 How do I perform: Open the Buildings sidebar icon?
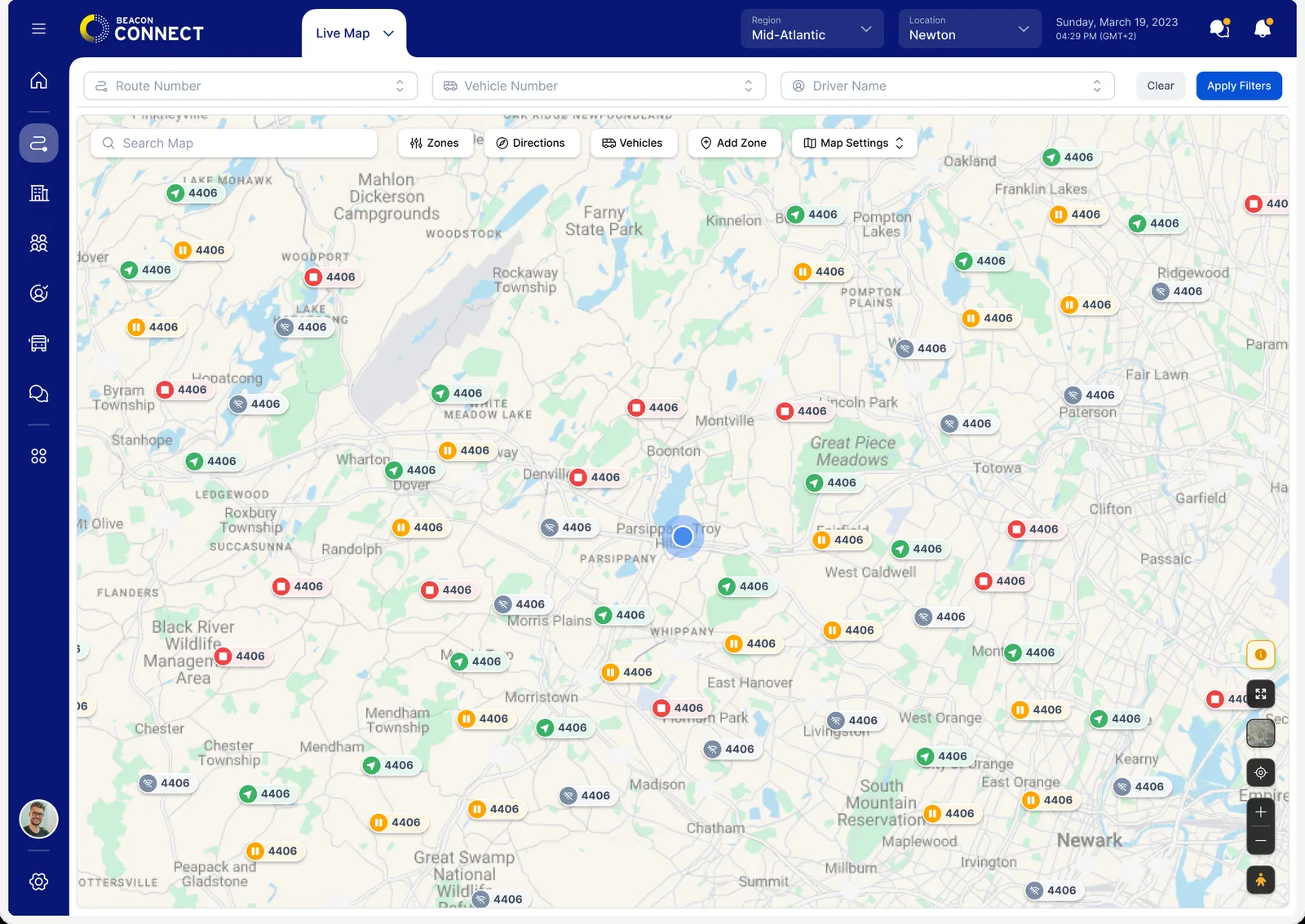[38, 193]
